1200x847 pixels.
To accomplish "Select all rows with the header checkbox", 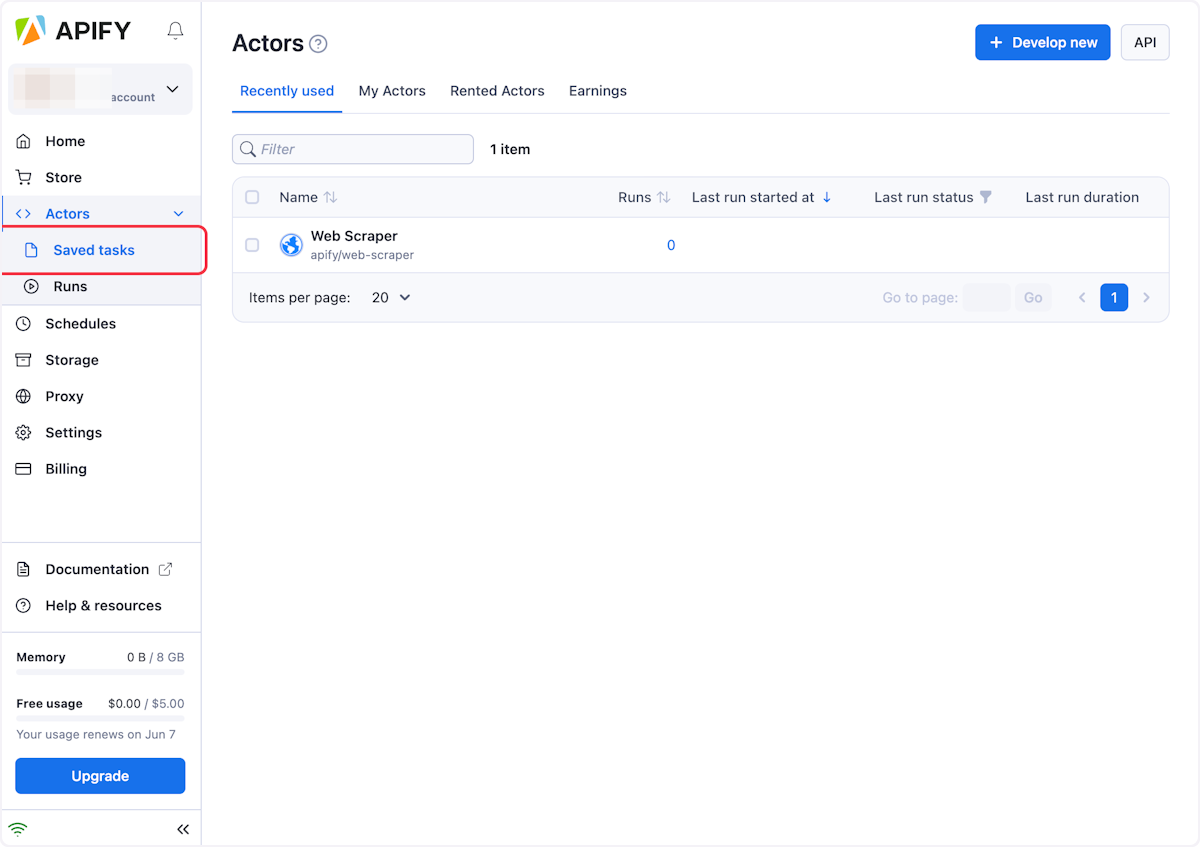I will [252, 197].
